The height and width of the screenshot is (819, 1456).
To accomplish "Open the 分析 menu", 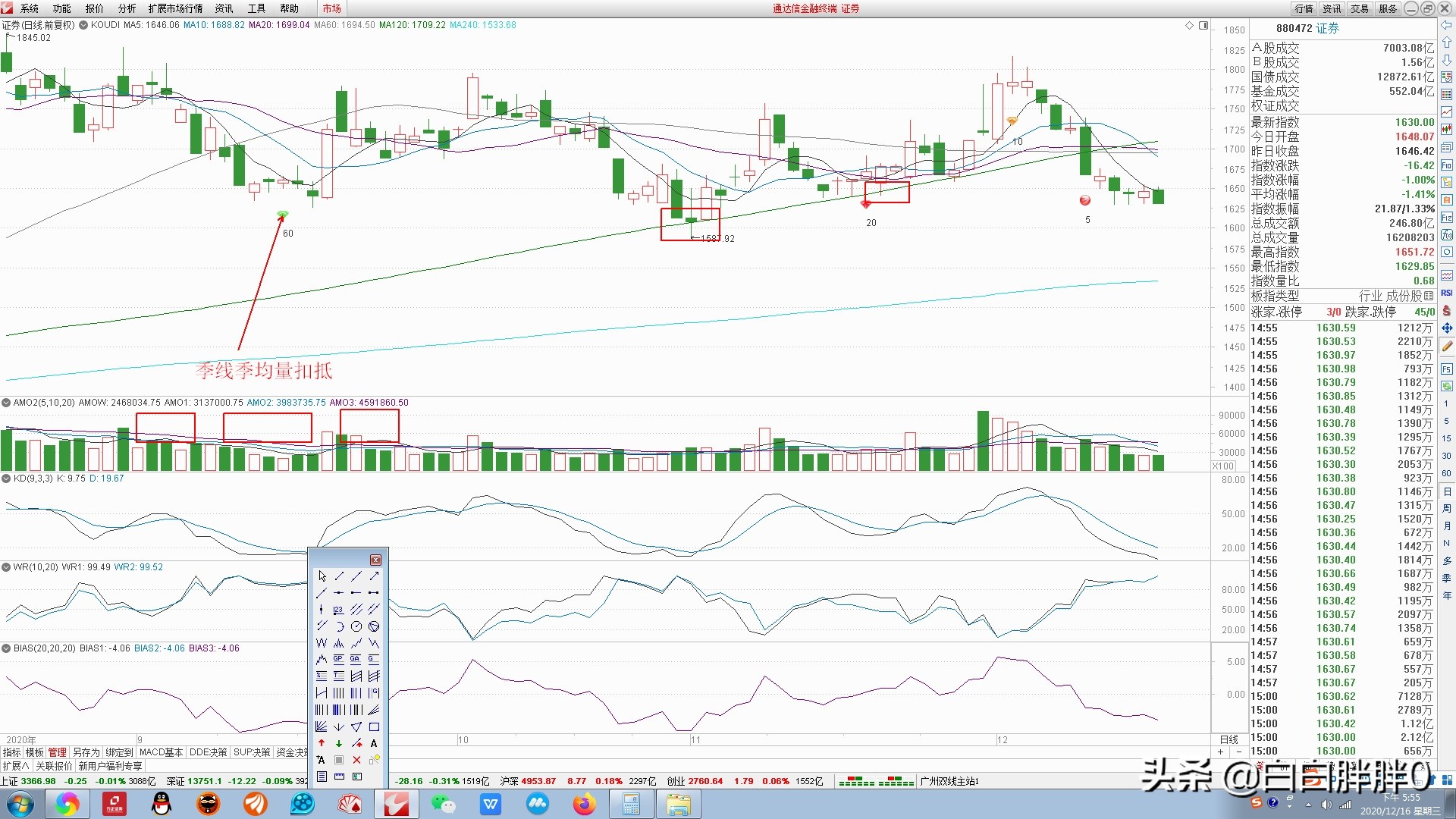I will (x=127, y=8).
